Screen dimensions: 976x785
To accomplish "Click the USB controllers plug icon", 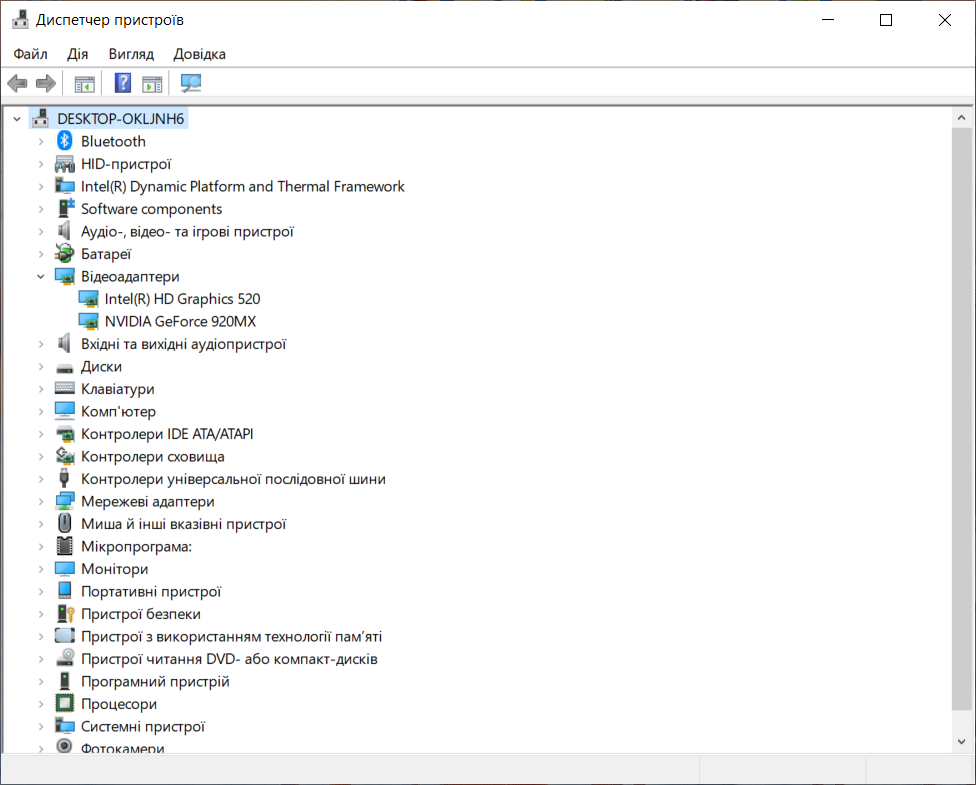I will [x=64, y=478].
